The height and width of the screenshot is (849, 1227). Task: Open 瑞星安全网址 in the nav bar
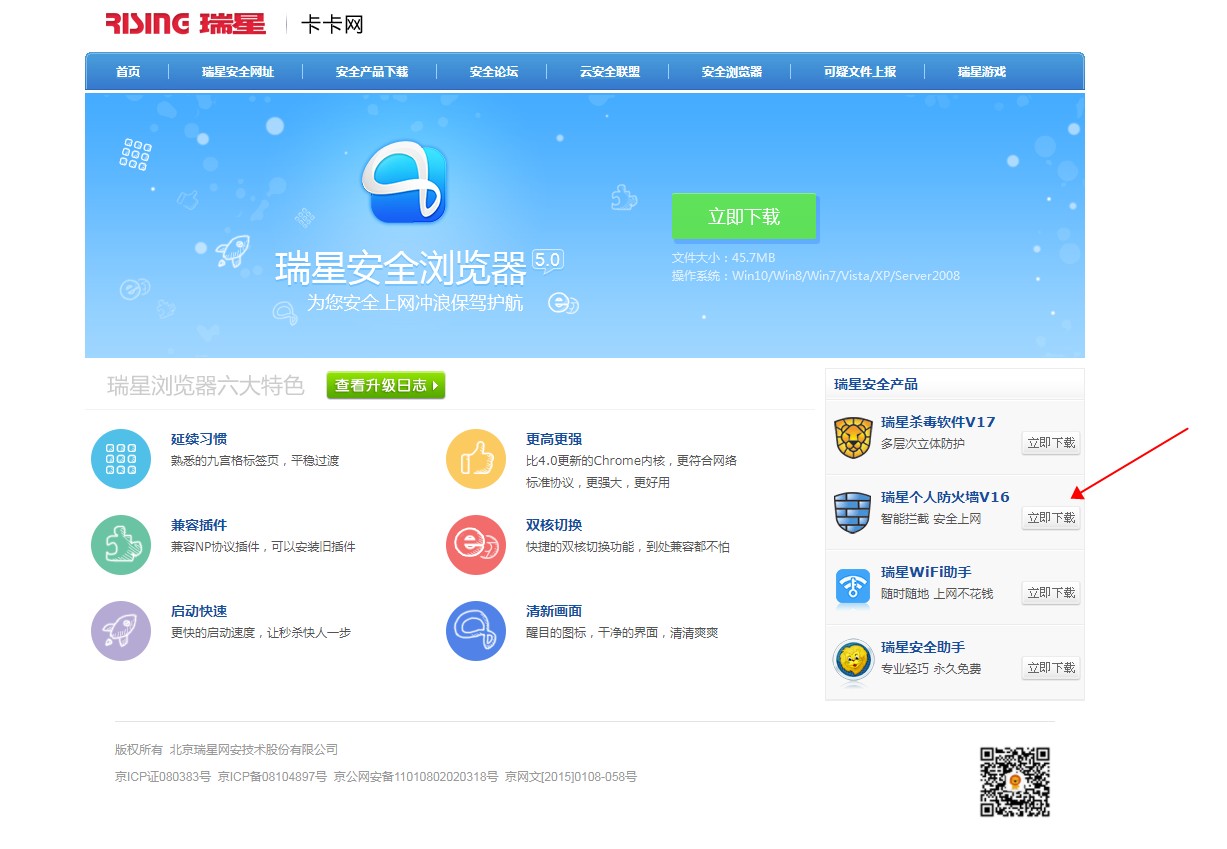[238, 72]
